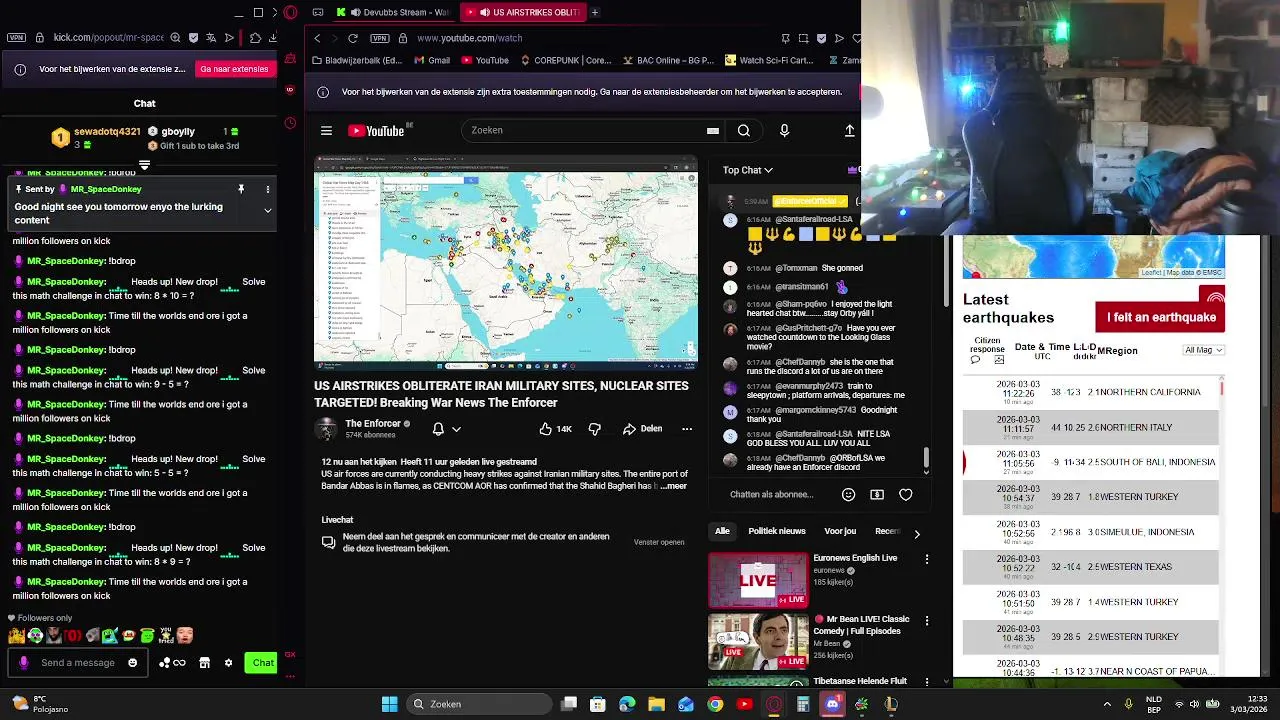
Task: Expand pinned message chevron in Kick chat
Action: 267,211
